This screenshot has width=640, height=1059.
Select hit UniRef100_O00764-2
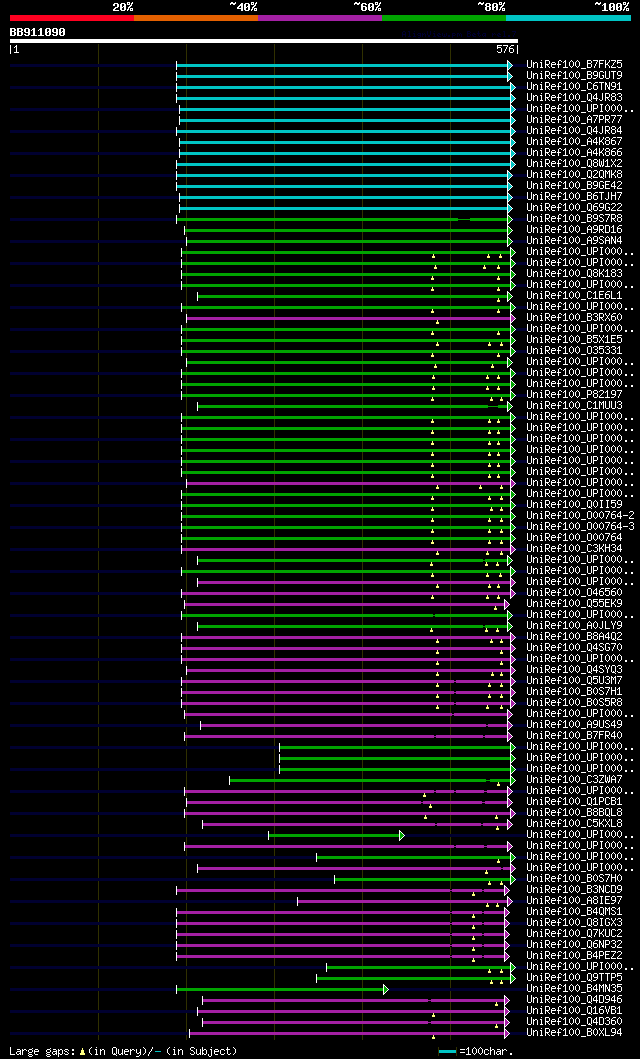(581, 516)
